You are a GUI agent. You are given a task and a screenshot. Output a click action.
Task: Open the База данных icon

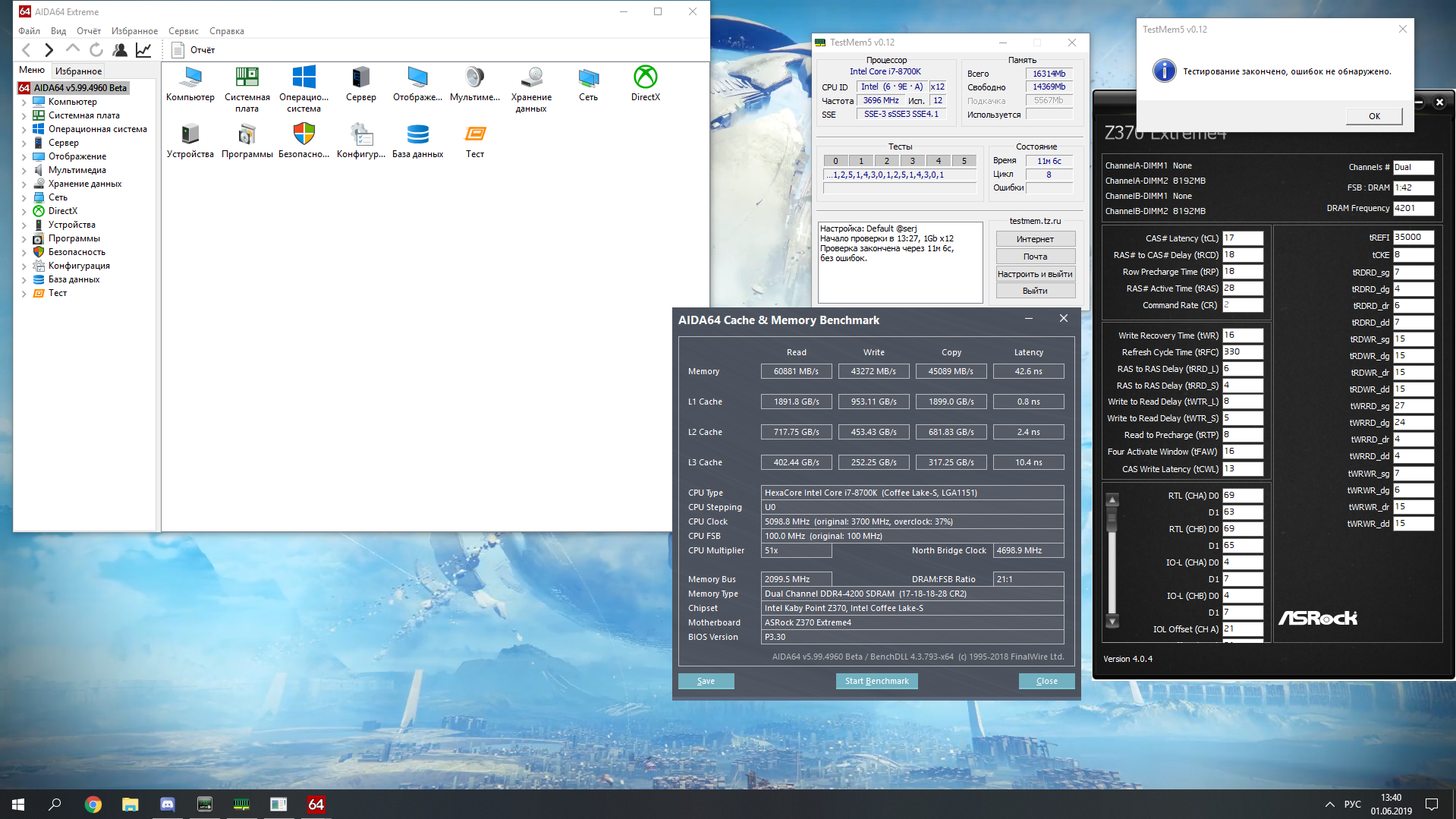417,134
